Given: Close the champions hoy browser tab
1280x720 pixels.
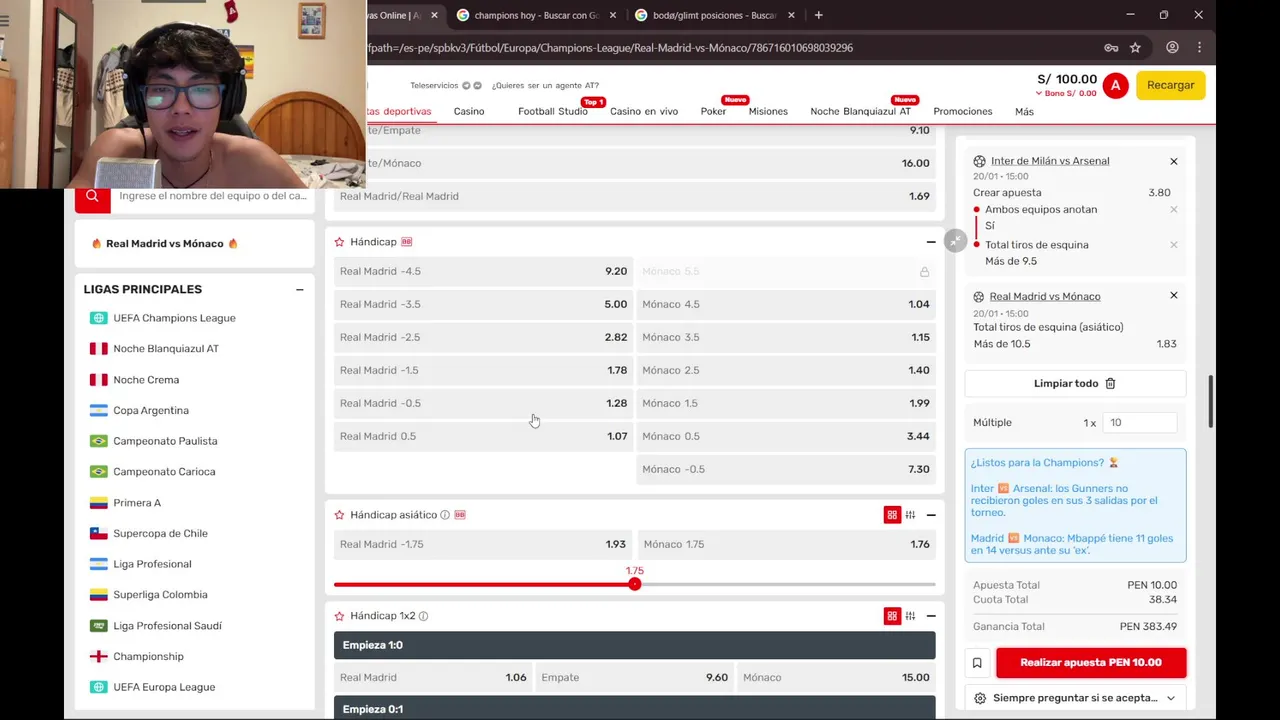Looking at the screenshot, I should pyautogui.click(x=615, y=15).
